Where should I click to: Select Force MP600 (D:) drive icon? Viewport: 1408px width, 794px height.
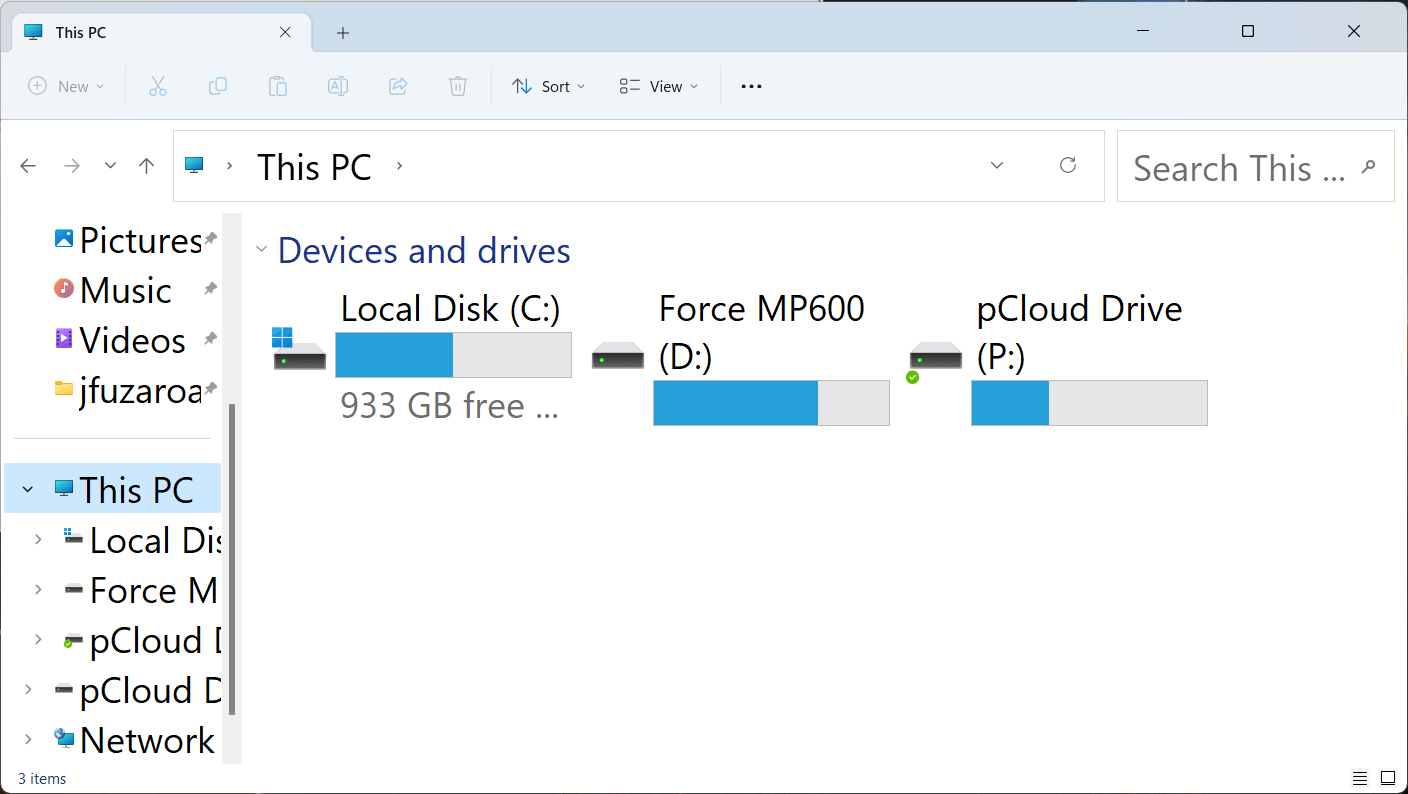tap(618, 355)
